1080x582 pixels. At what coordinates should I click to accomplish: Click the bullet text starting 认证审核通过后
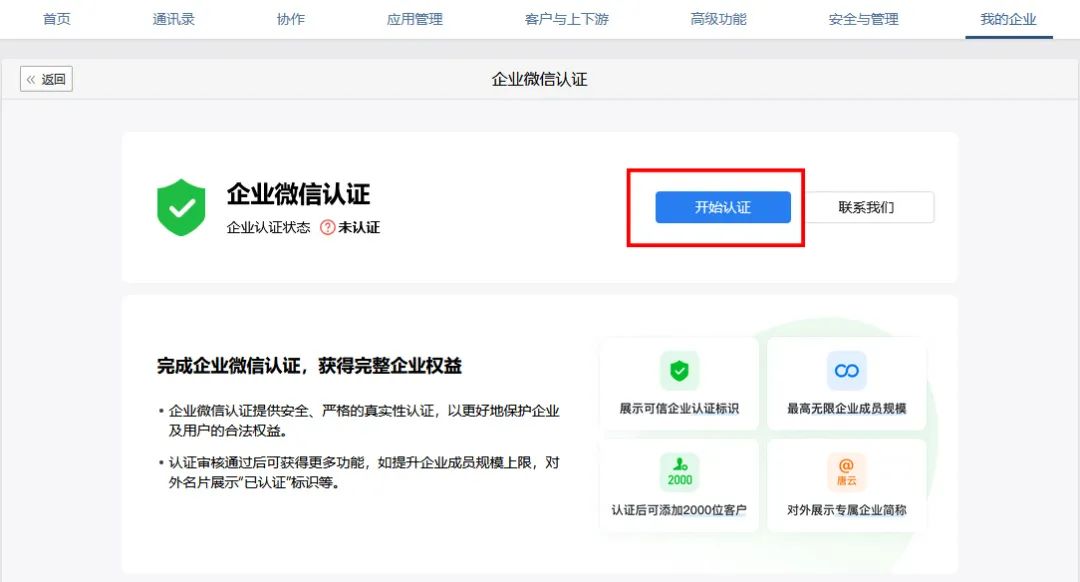click(364, 472)
